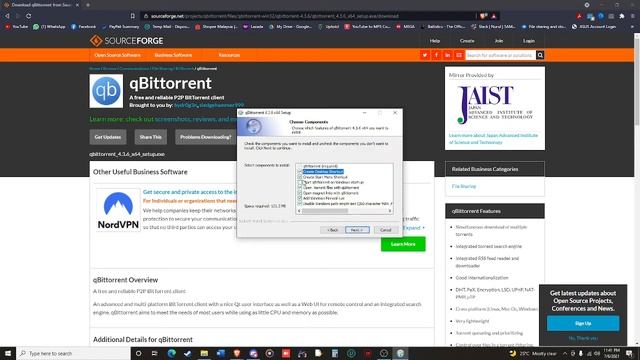
Task: Toggle Add Windows Firewall rule checkbox
Action: [x=300, y=198]
